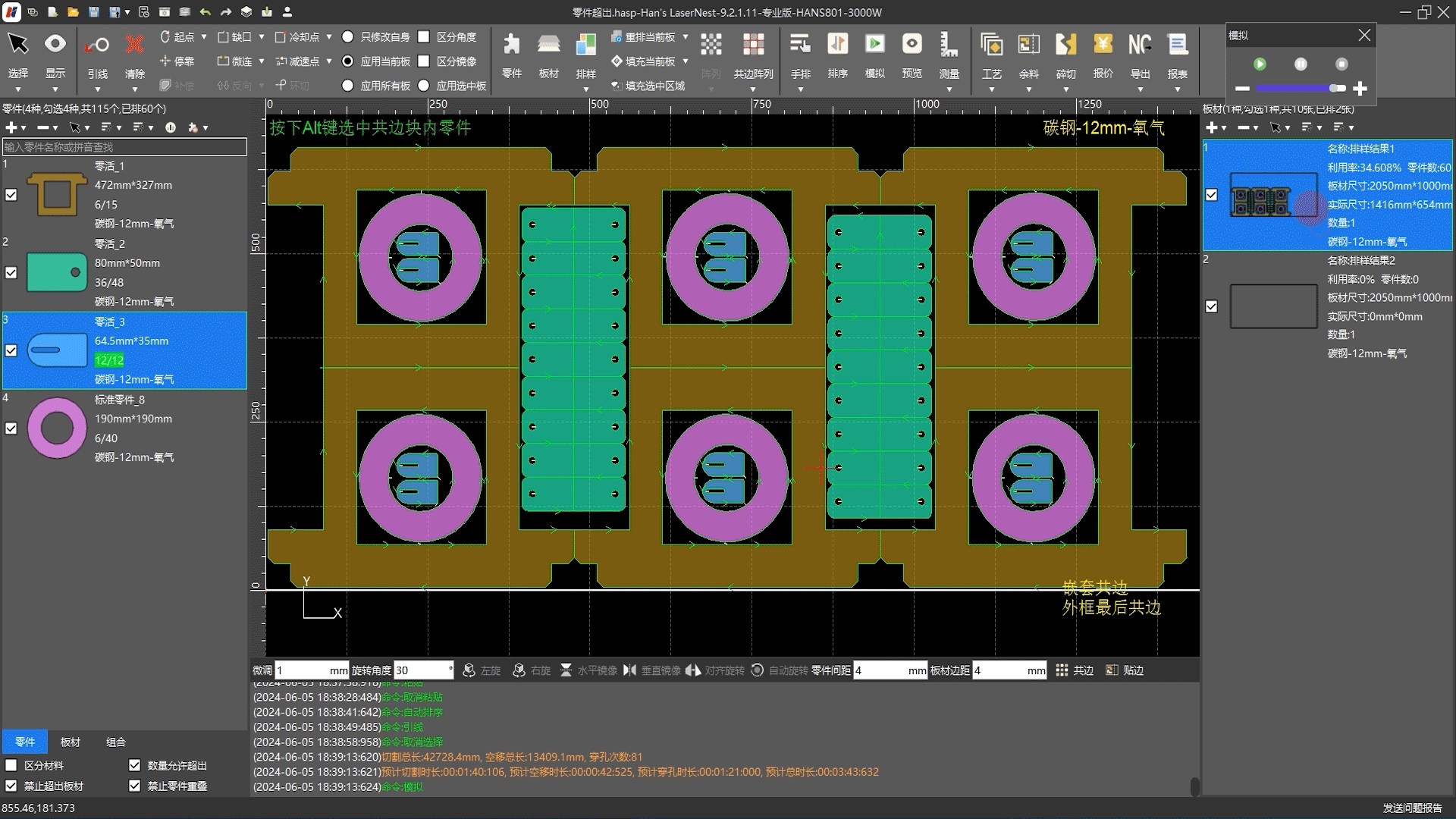Click the 模拟 (simulate) toolbar icon
The image size is (1456, 819).
[874, 45]
